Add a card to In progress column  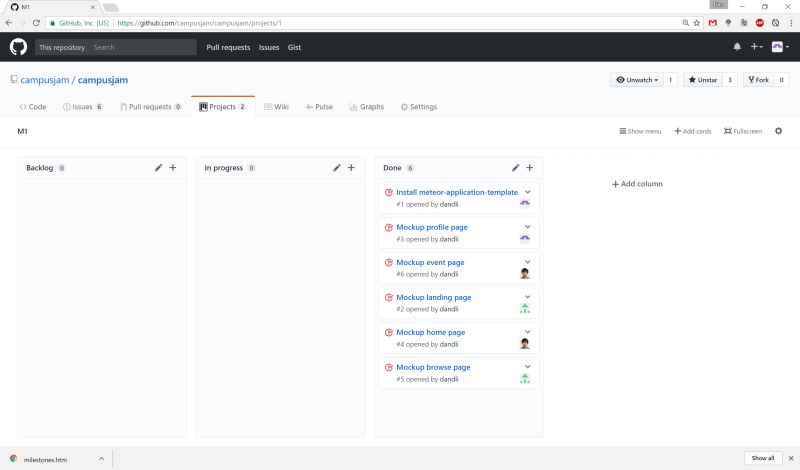click(351, 167)
